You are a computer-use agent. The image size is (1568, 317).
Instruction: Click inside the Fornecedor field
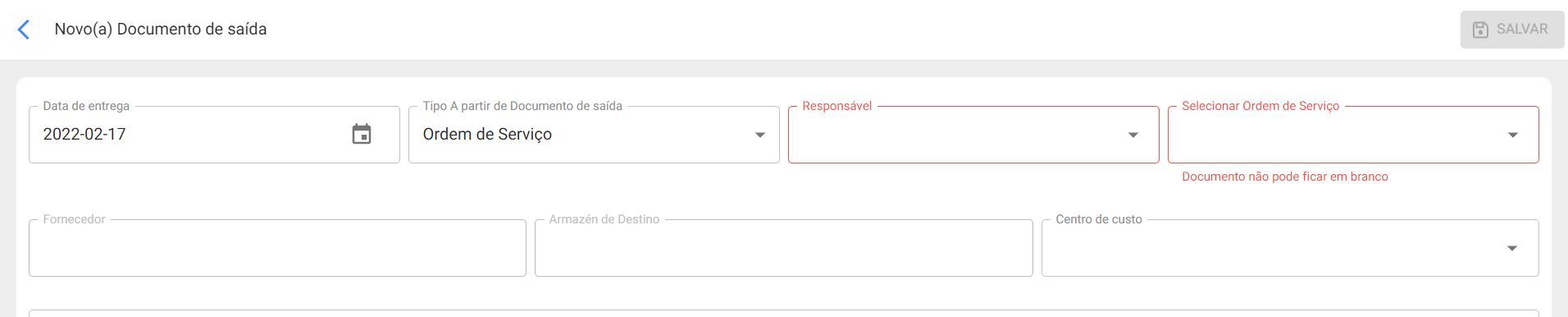tap(277, 248)
